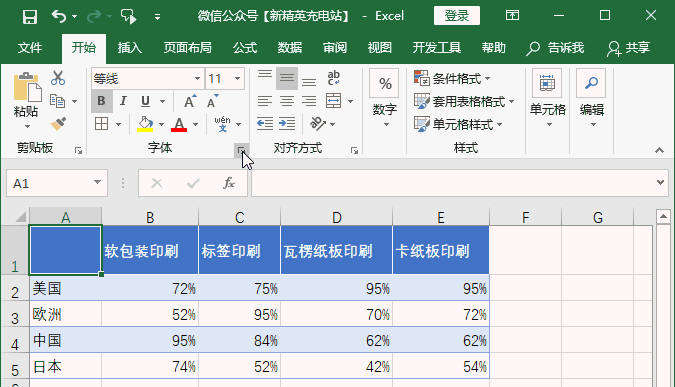Decrease indent icon
675x387 pixels.
(265, 124)
